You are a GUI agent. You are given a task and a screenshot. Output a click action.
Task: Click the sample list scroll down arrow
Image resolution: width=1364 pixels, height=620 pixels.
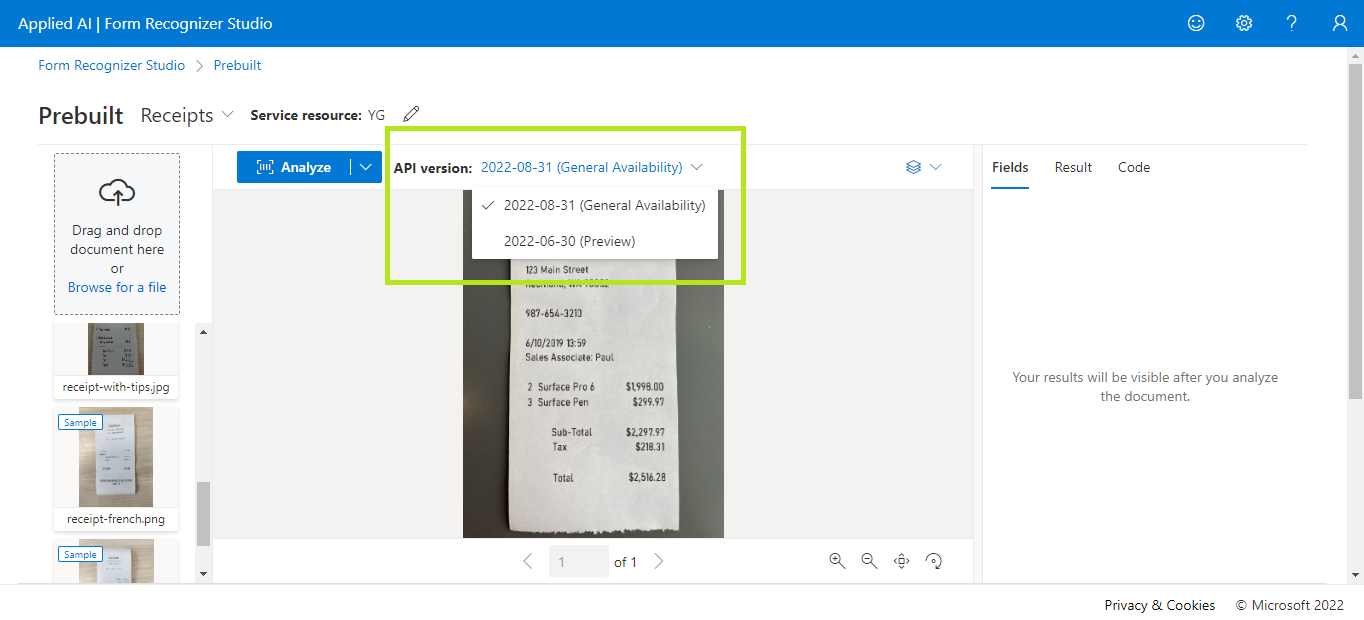coord(204,574)
